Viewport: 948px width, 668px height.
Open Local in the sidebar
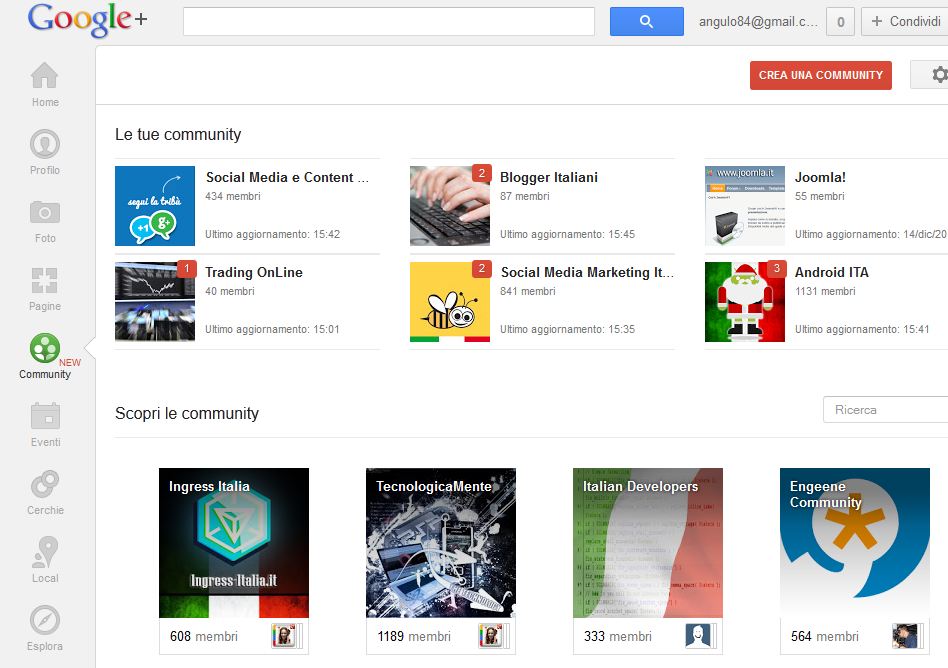45,560
